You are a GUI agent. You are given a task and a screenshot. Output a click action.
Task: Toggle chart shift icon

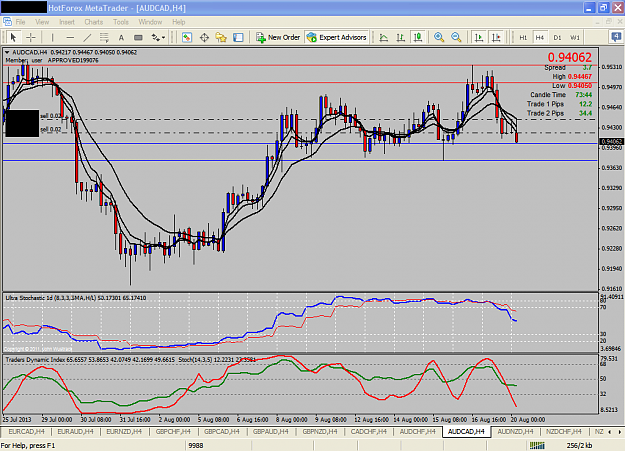496,37
